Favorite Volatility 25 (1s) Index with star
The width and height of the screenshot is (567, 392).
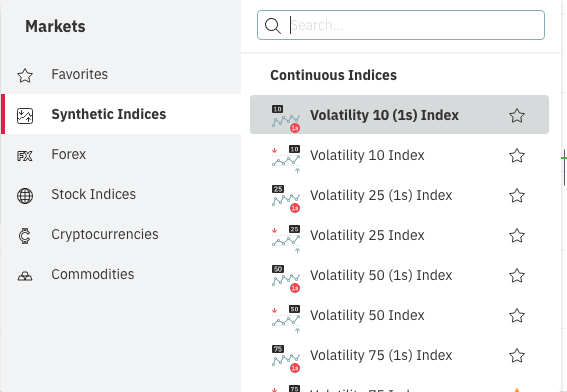pyautogui.click(x=517, y=196)
